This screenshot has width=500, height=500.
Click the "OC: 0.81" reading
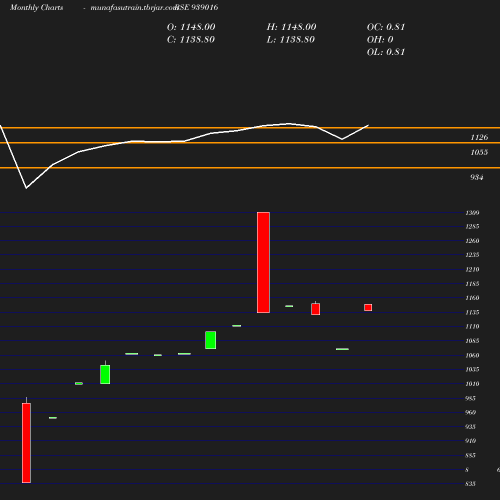[386, 27]
